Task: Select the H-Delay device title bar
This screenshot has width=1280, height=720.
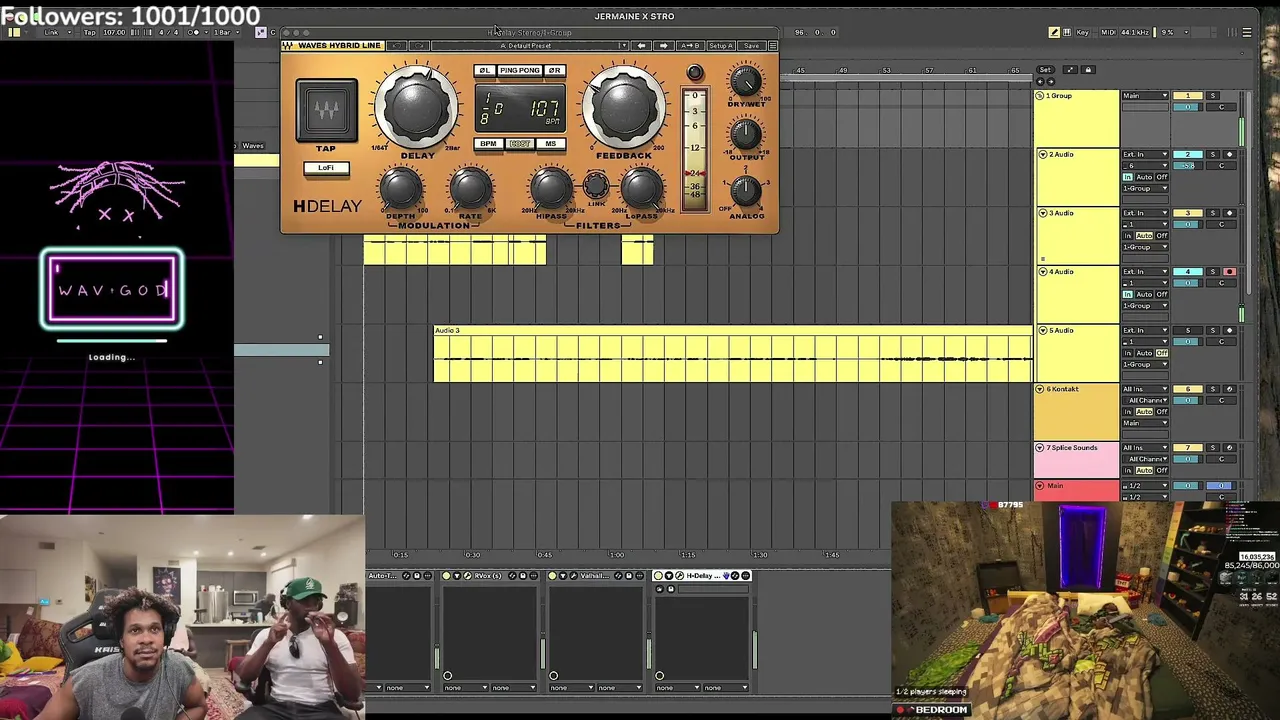Action: (701, 576)
